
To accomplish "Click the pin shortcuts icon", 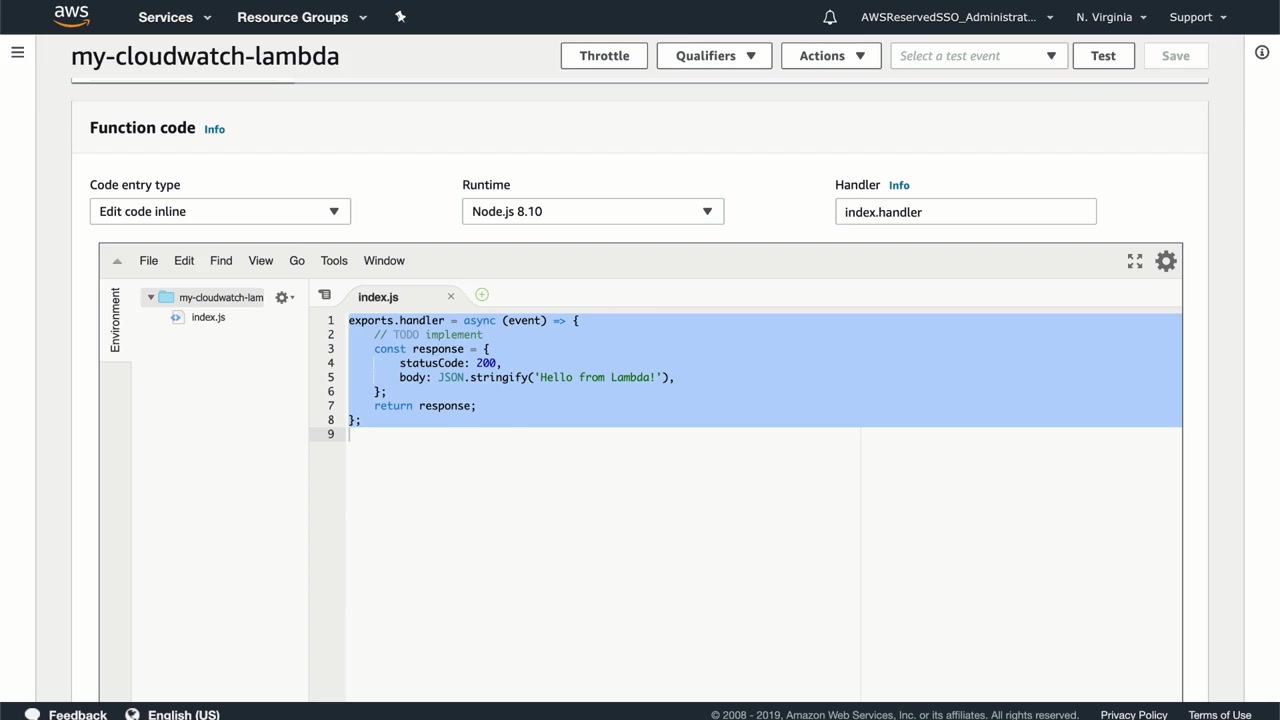I will pyautogui.click(x=400, y=17).
